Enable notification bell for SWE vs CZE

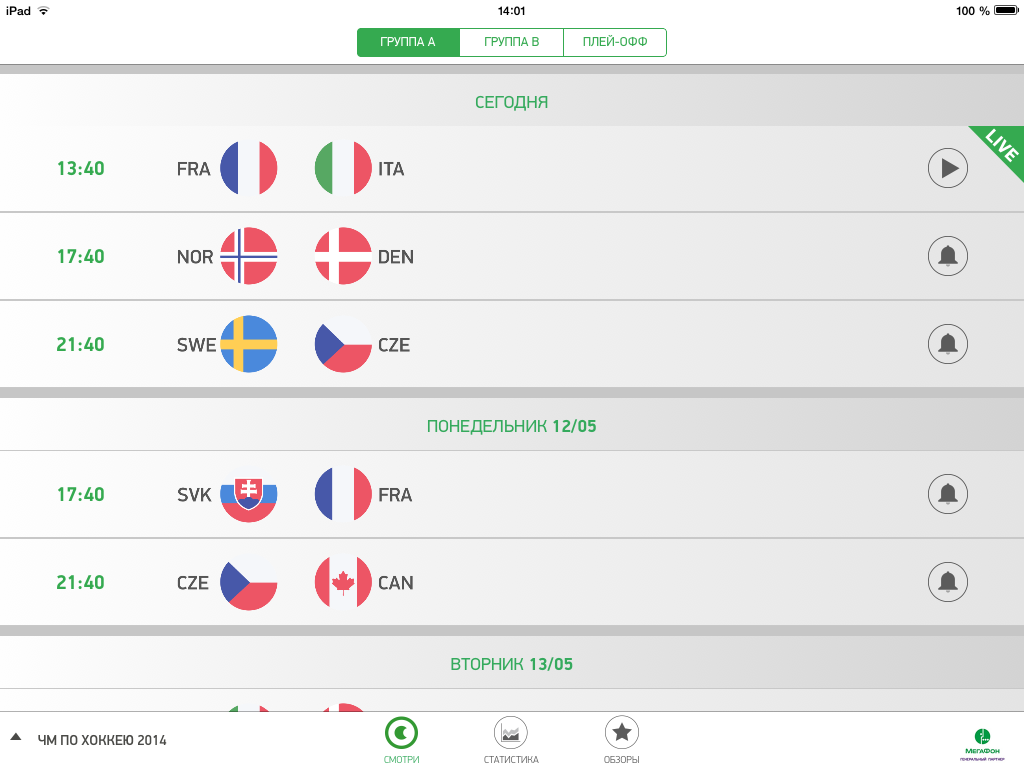948,344
